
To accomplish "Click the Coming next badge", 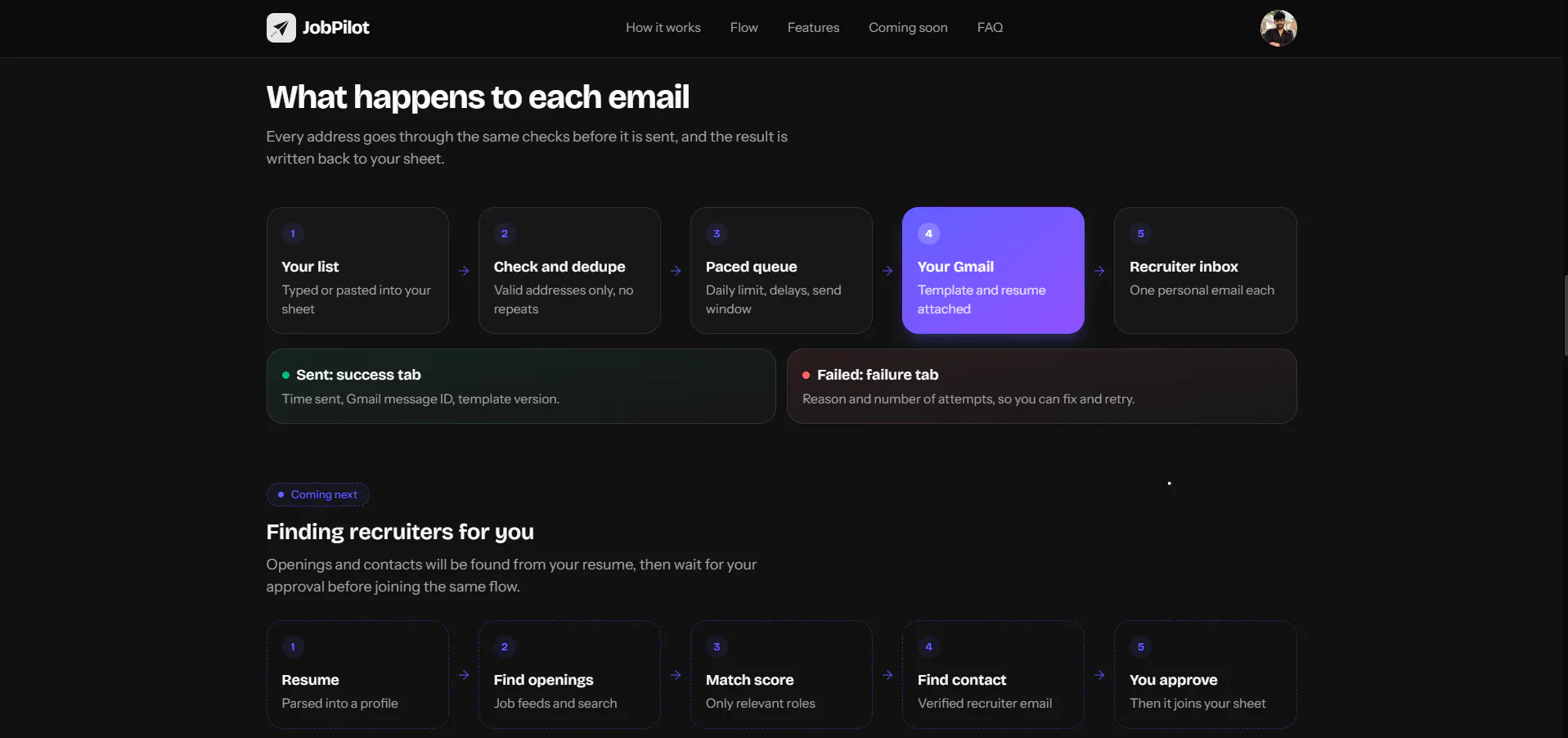I will click(318, 495).
